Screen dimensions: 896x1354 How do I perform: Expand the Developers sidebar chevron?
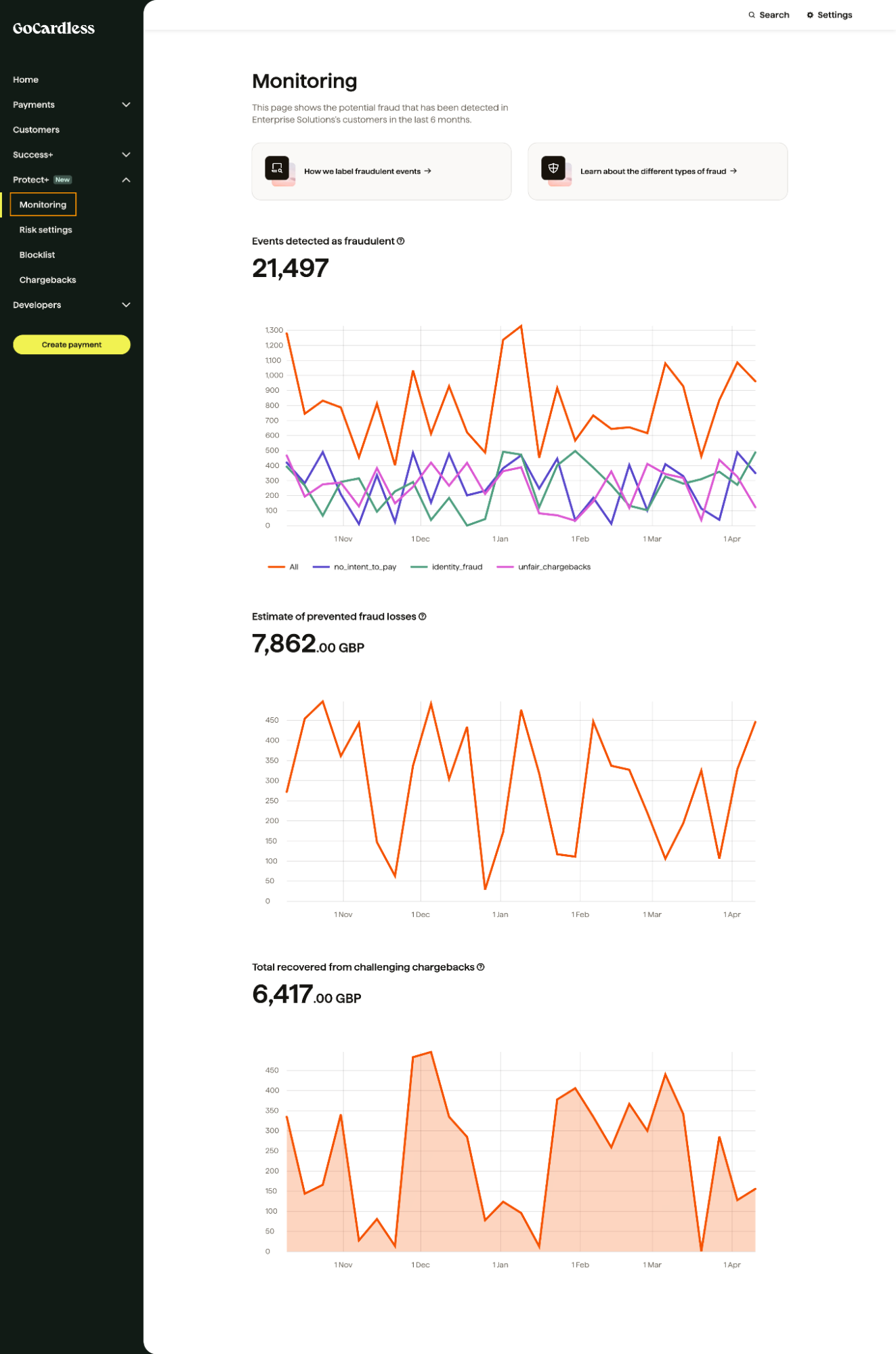[126, 305]
